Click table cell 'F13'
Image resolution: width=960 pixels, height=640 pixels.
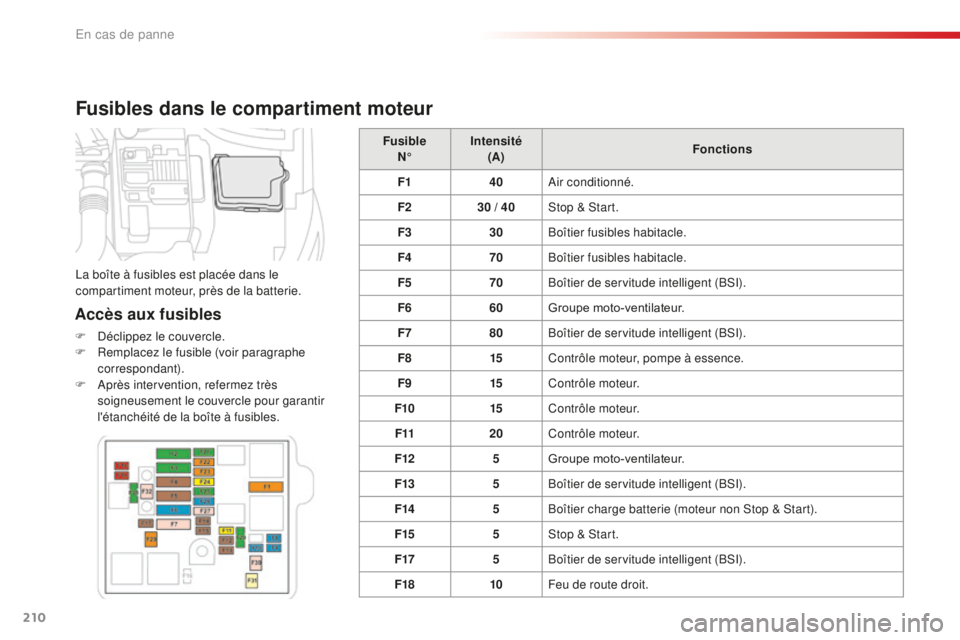(405, 483)
